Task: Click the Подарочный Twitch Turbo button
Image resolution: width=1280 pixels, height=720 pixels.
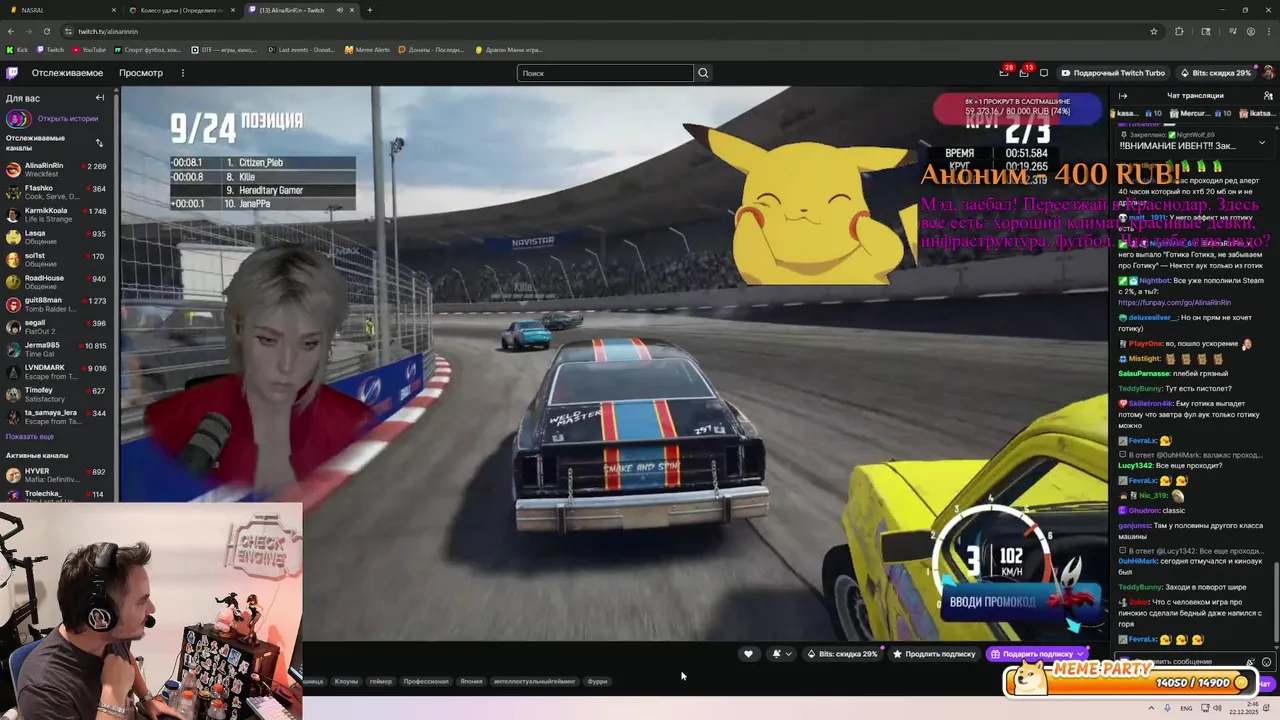Action: [x=1113, y=73]
